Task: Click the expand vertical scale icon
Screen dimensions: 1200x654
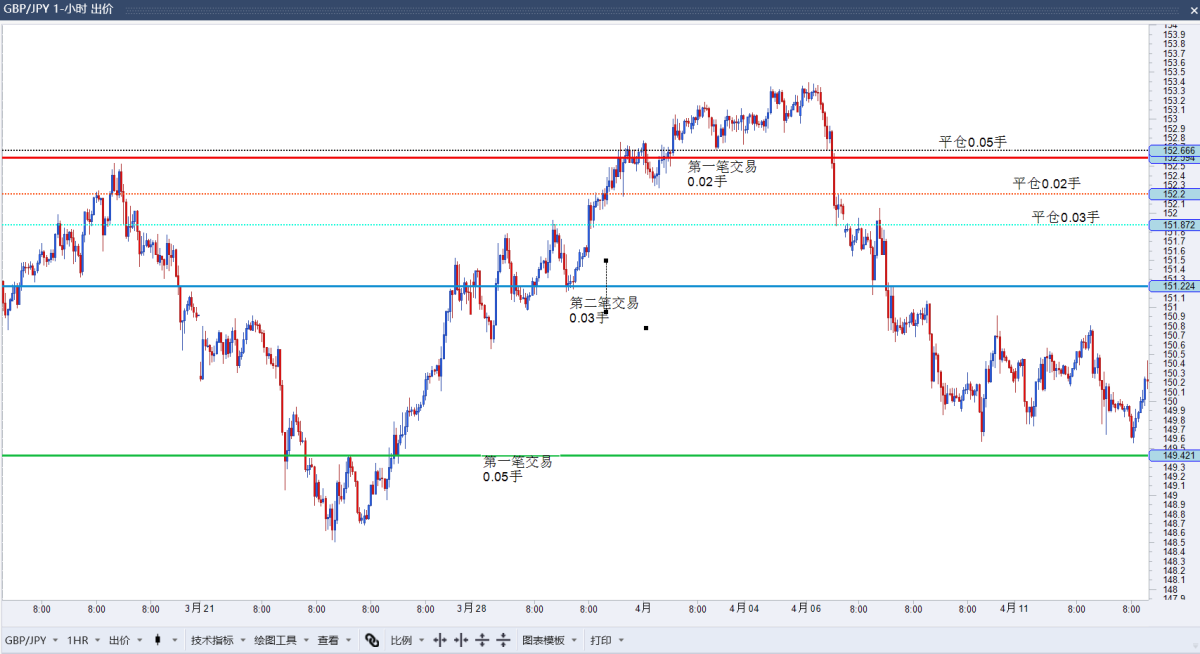Action: click(482, 640)
